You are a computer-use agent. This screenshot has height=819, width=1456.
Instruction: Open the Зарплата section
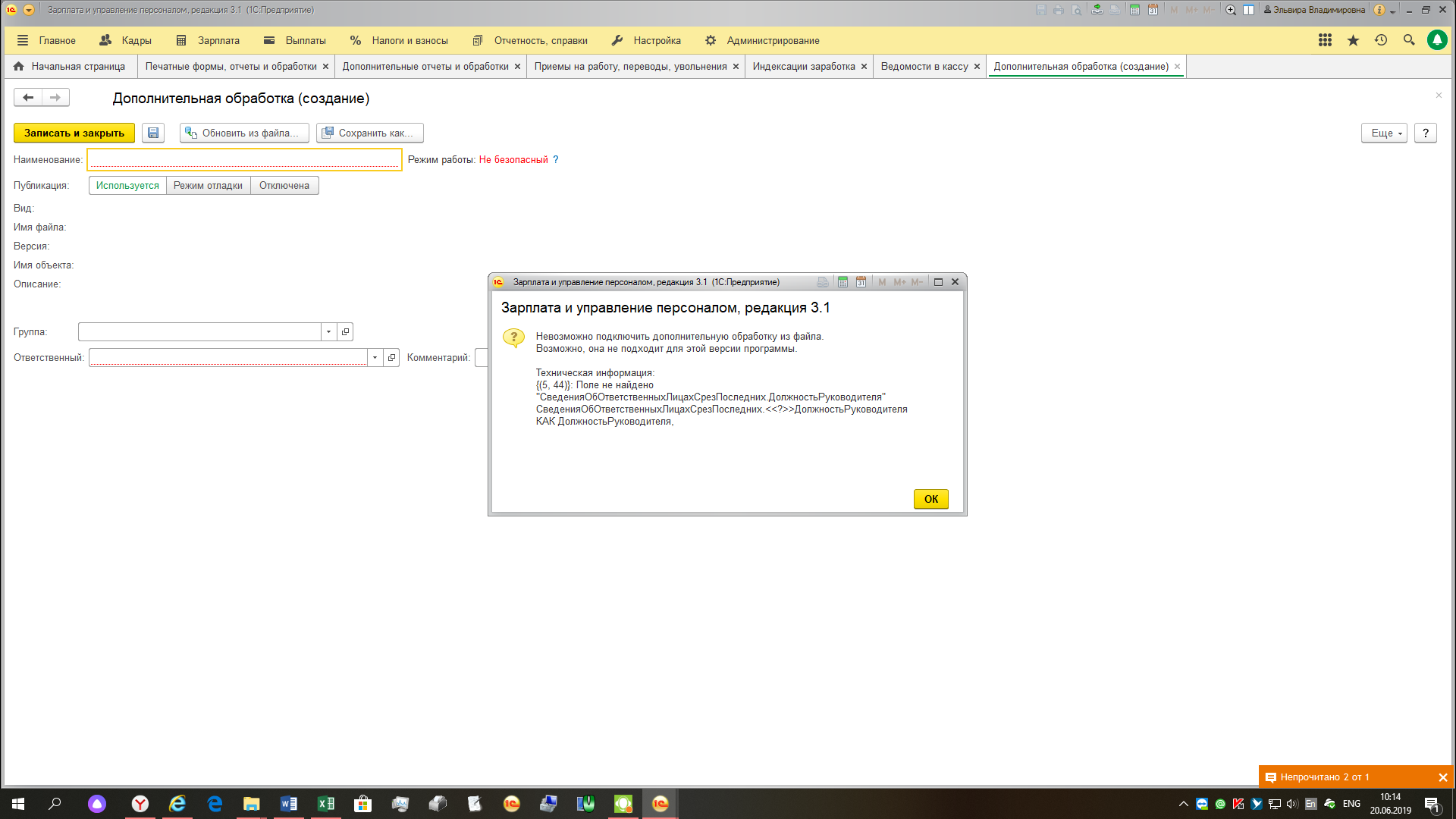point(208,40)
